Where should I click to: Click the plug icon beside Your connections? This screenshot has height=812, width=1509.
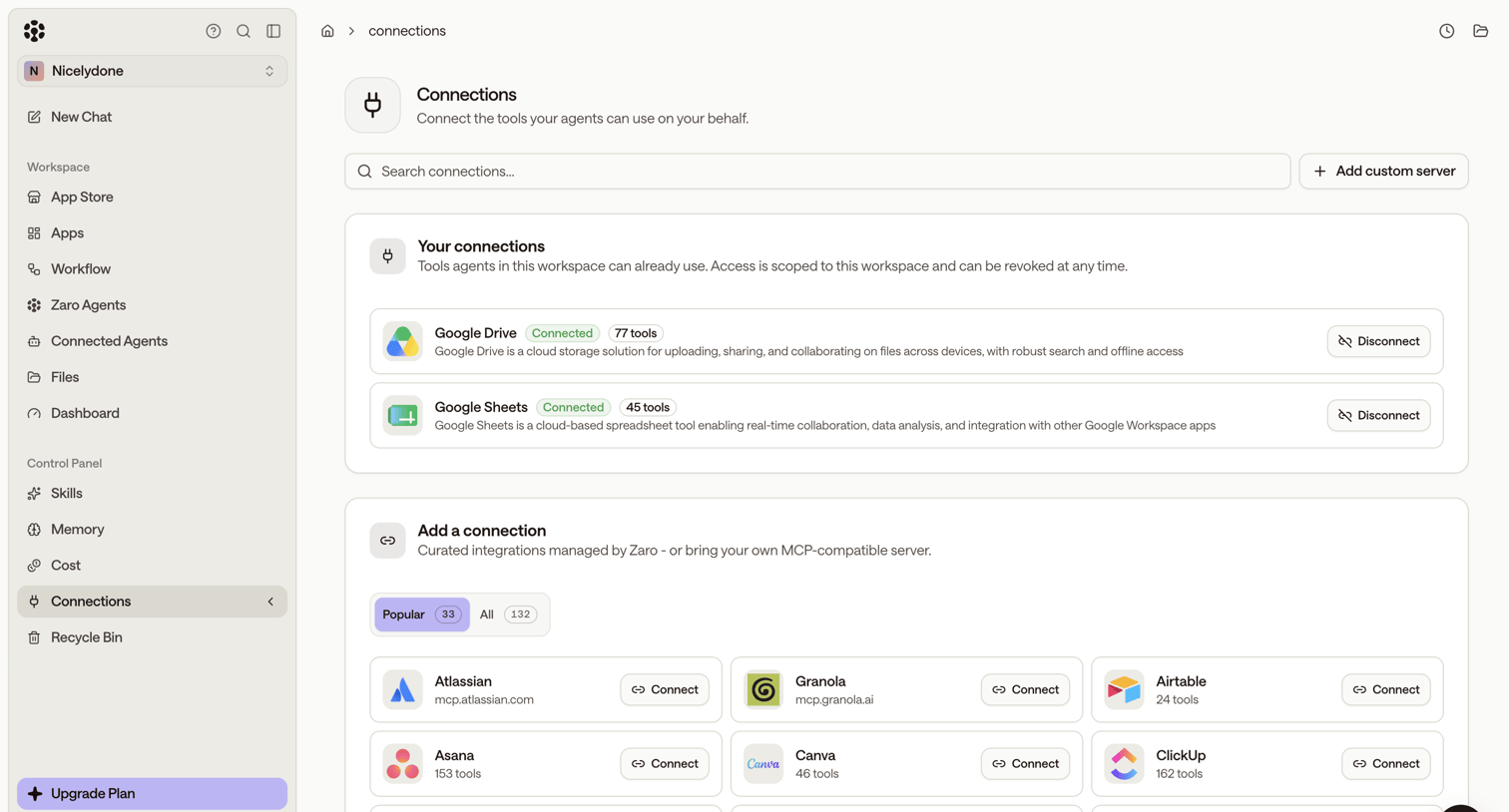click(x=387, y=256)
